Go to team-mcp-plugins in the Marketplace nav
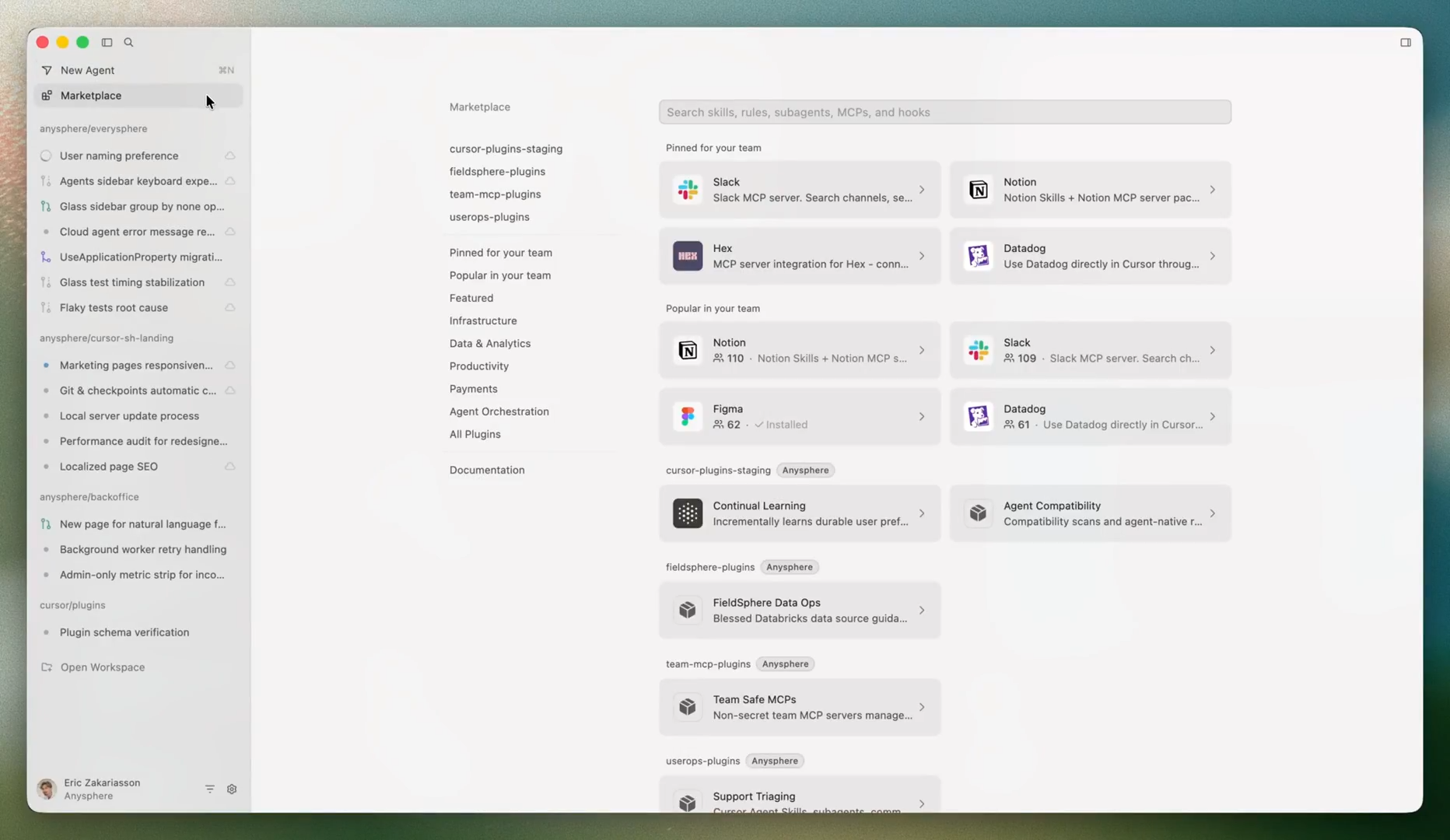Screen dimensions: 1450x840 pyautogui.click(x=495, y=194)
